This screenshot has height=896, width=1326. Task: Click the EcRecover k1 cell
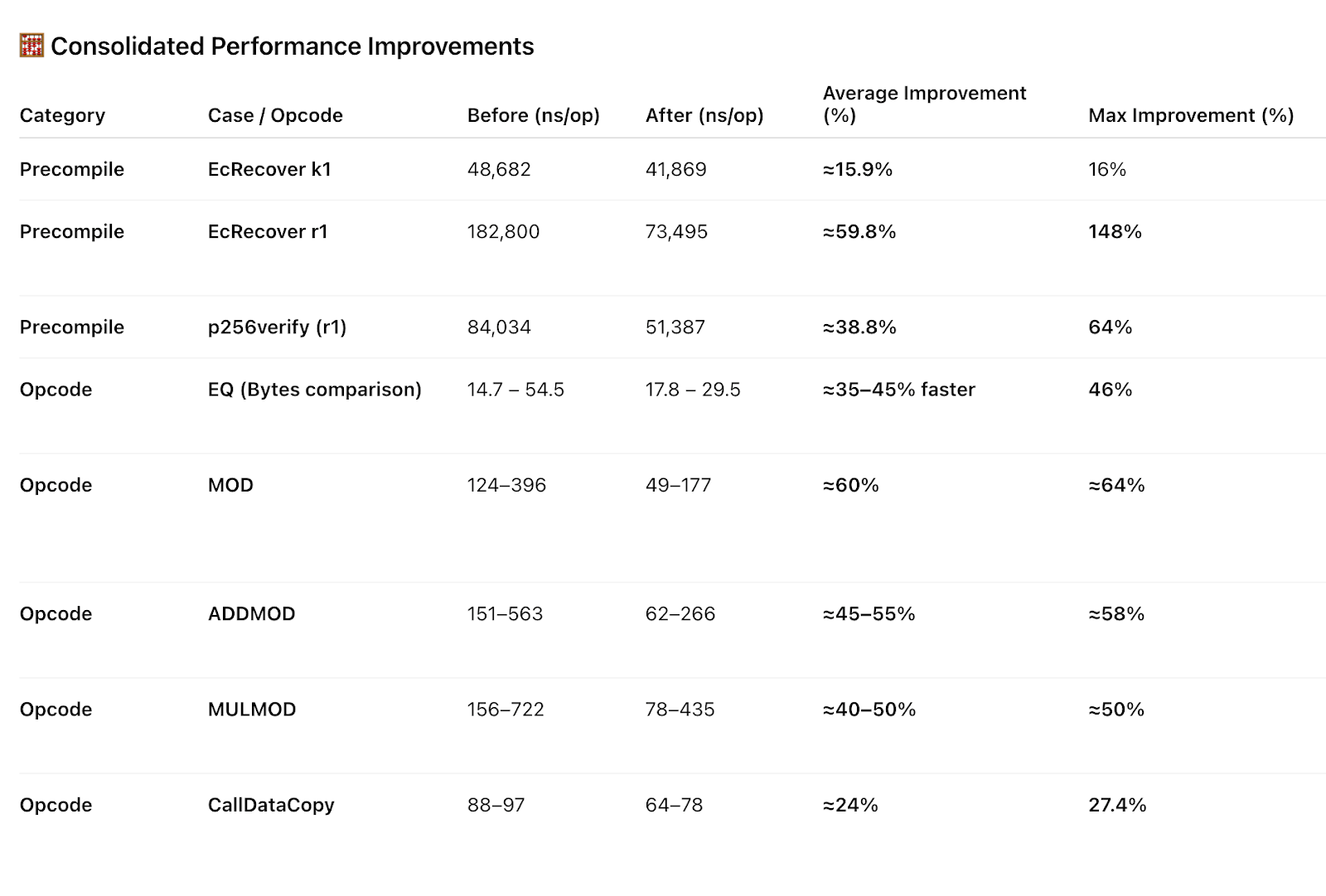click(x=269, y=169)
